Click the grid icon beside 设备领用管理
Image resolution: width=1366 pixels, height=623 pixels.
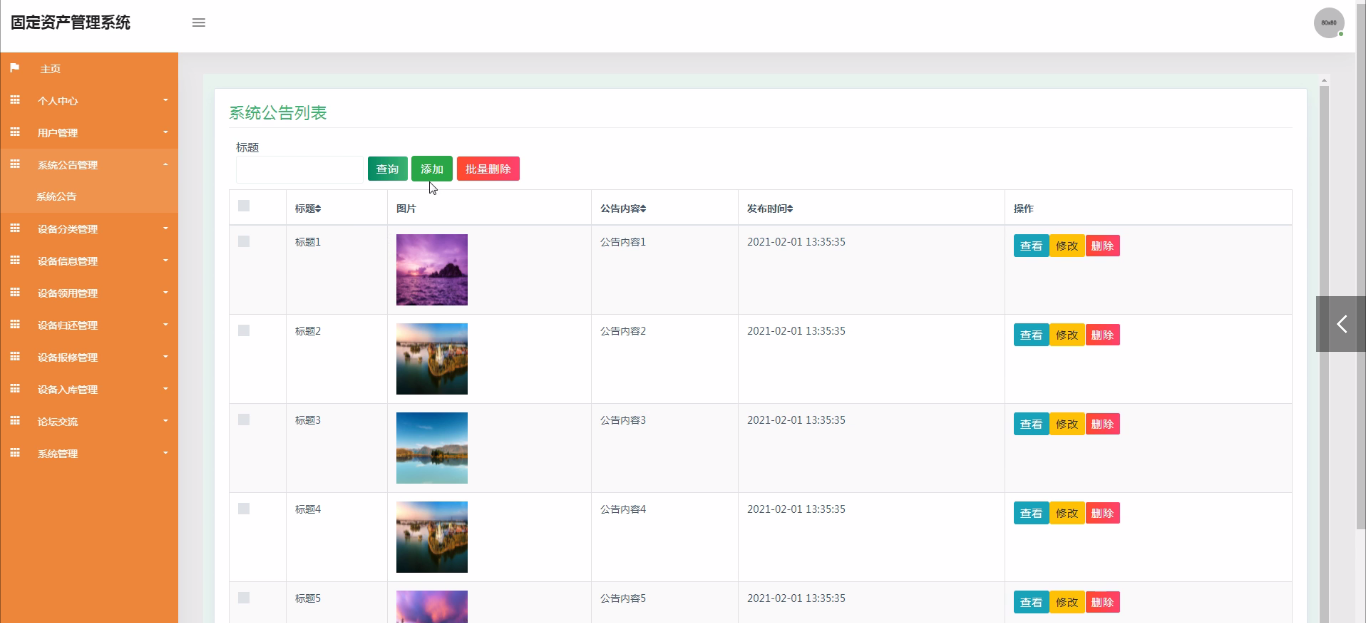point(15,292)
